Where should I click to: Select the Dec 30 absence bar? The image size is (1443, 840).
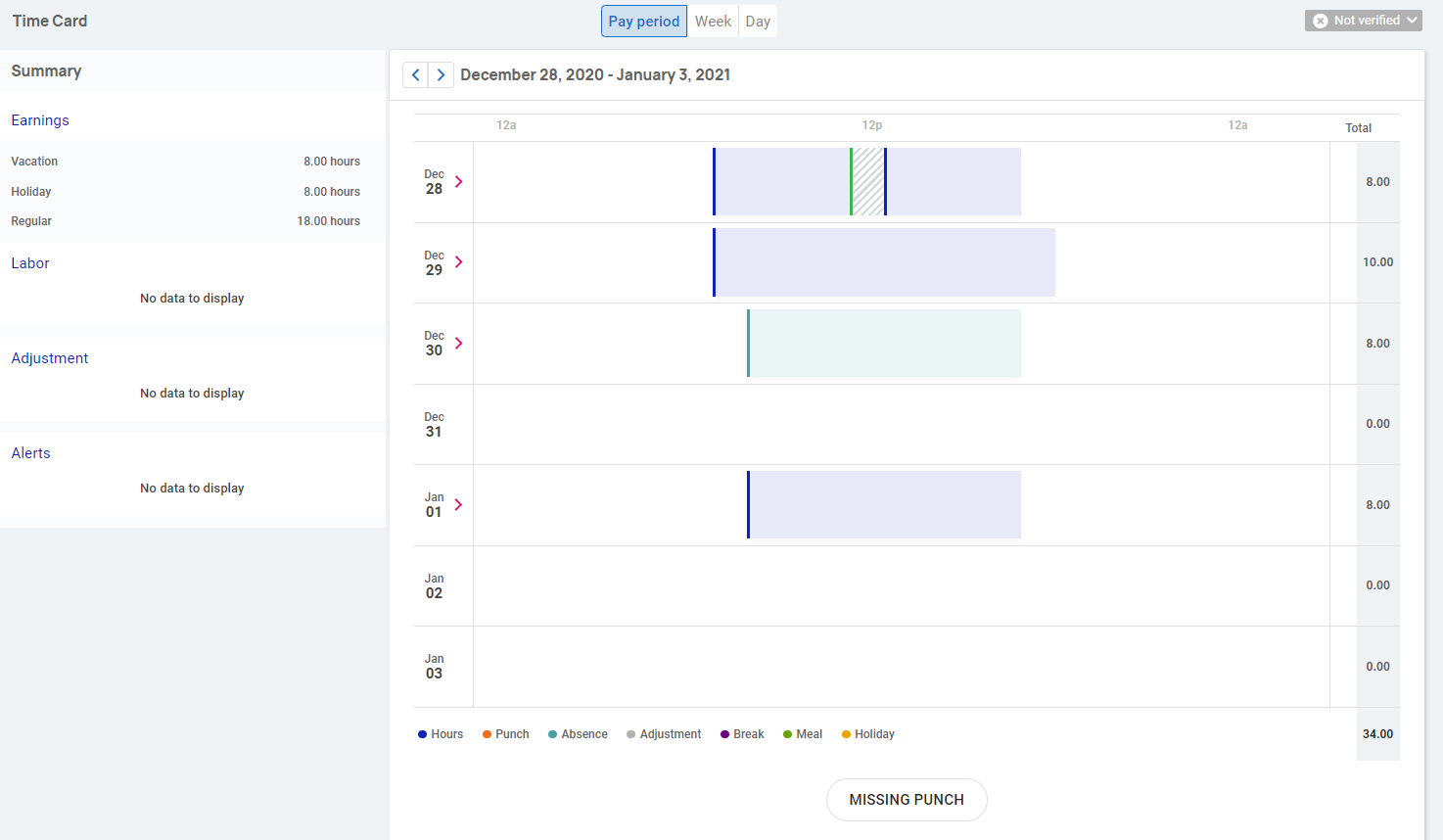click(x=885, y=344)
